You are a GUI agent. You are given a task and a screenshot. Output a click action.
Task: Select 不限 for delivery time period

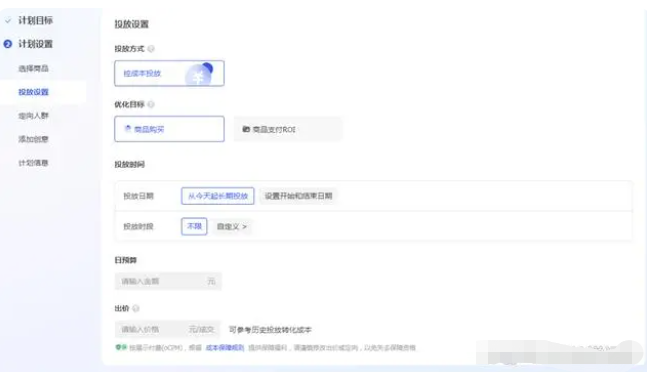[194, 226]
